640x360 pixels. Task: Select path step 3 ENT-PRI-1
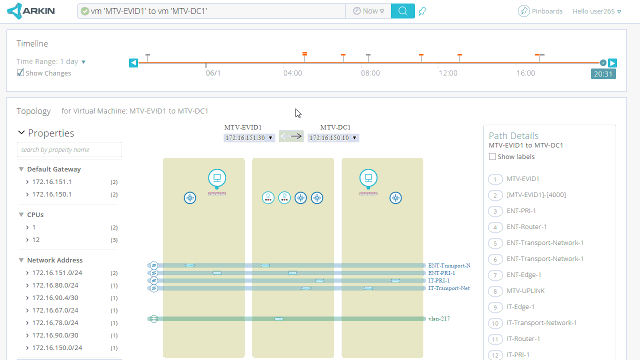click(512, 211)
